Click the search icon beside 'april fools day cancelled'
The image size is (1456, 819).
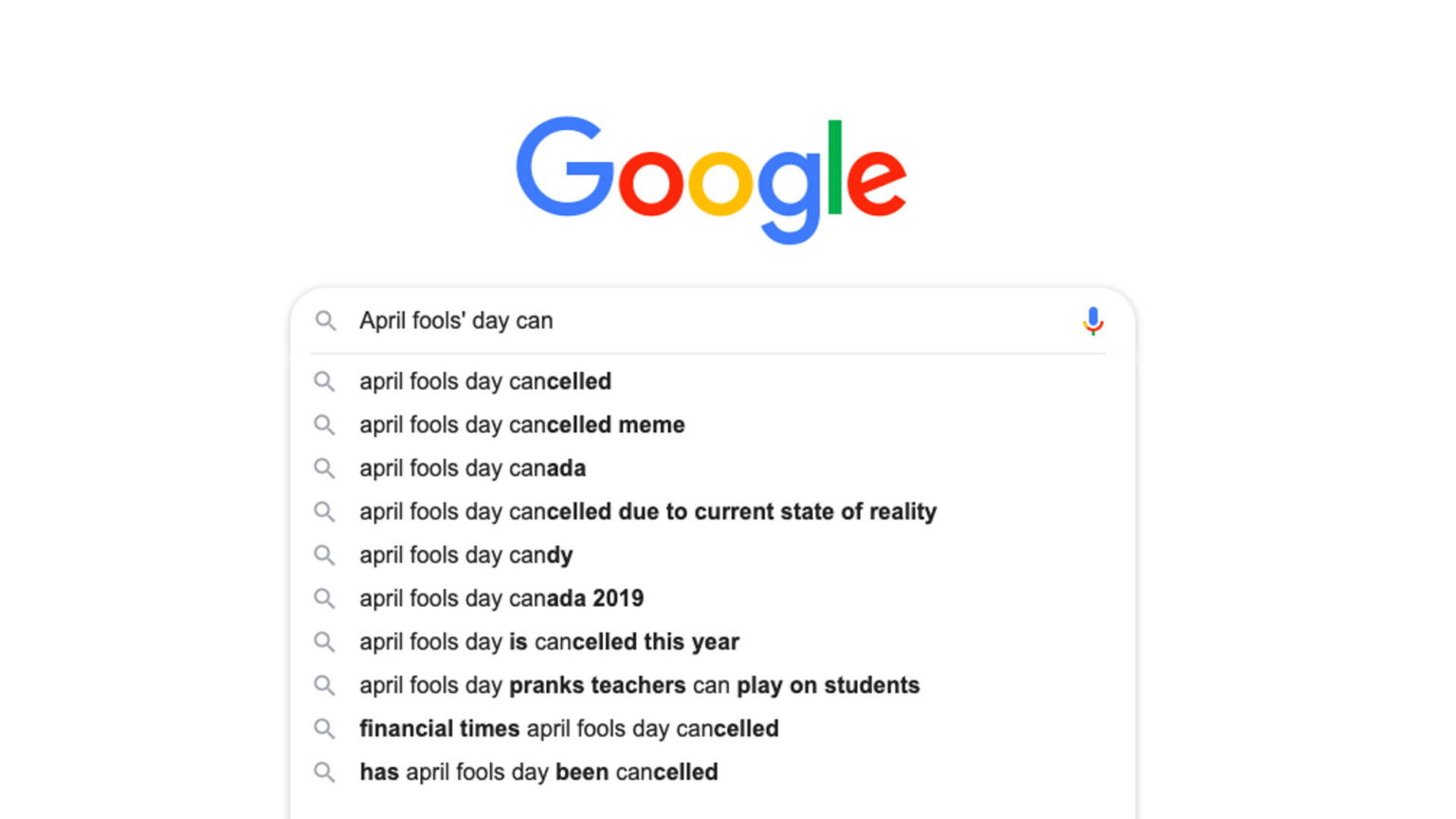325,381
